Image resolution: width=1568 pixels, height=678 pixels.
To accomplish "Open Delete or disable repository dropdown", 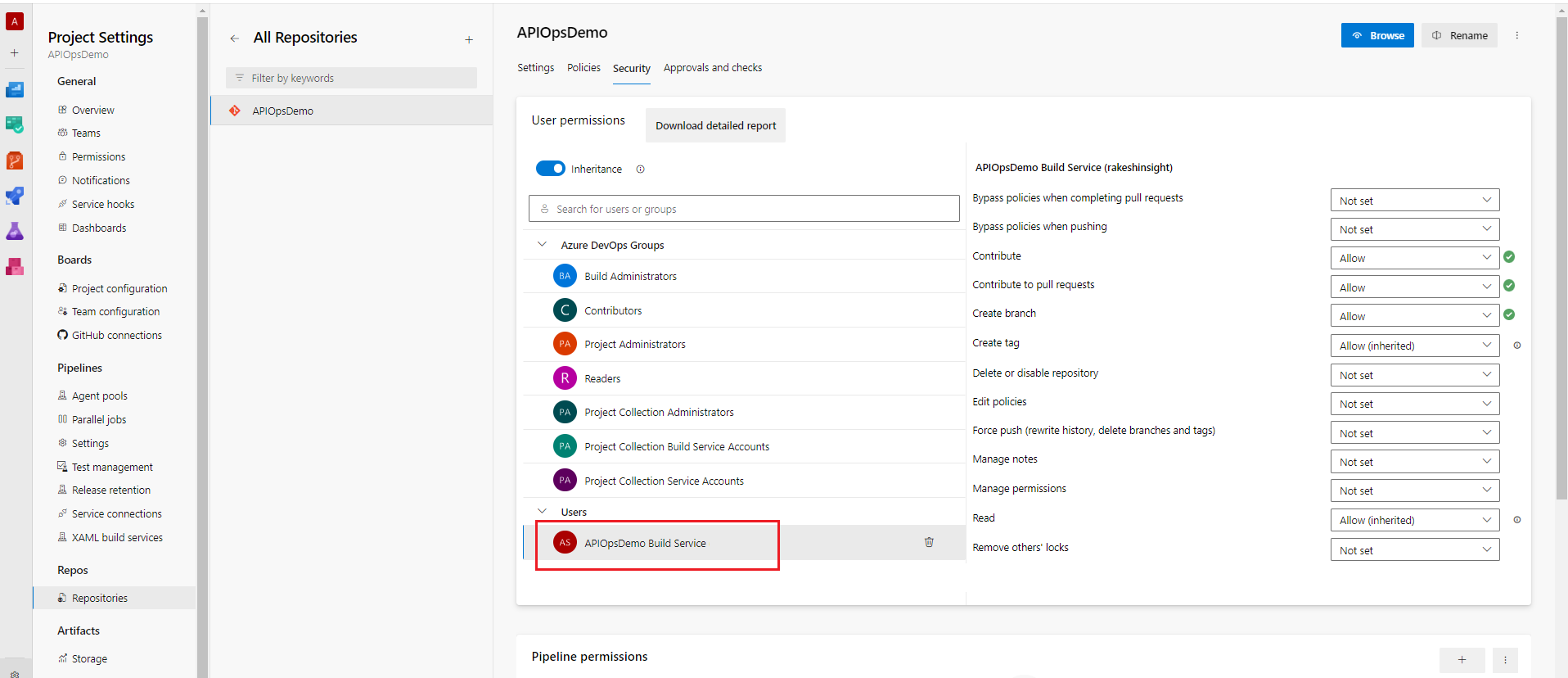I will [1415, 375].
